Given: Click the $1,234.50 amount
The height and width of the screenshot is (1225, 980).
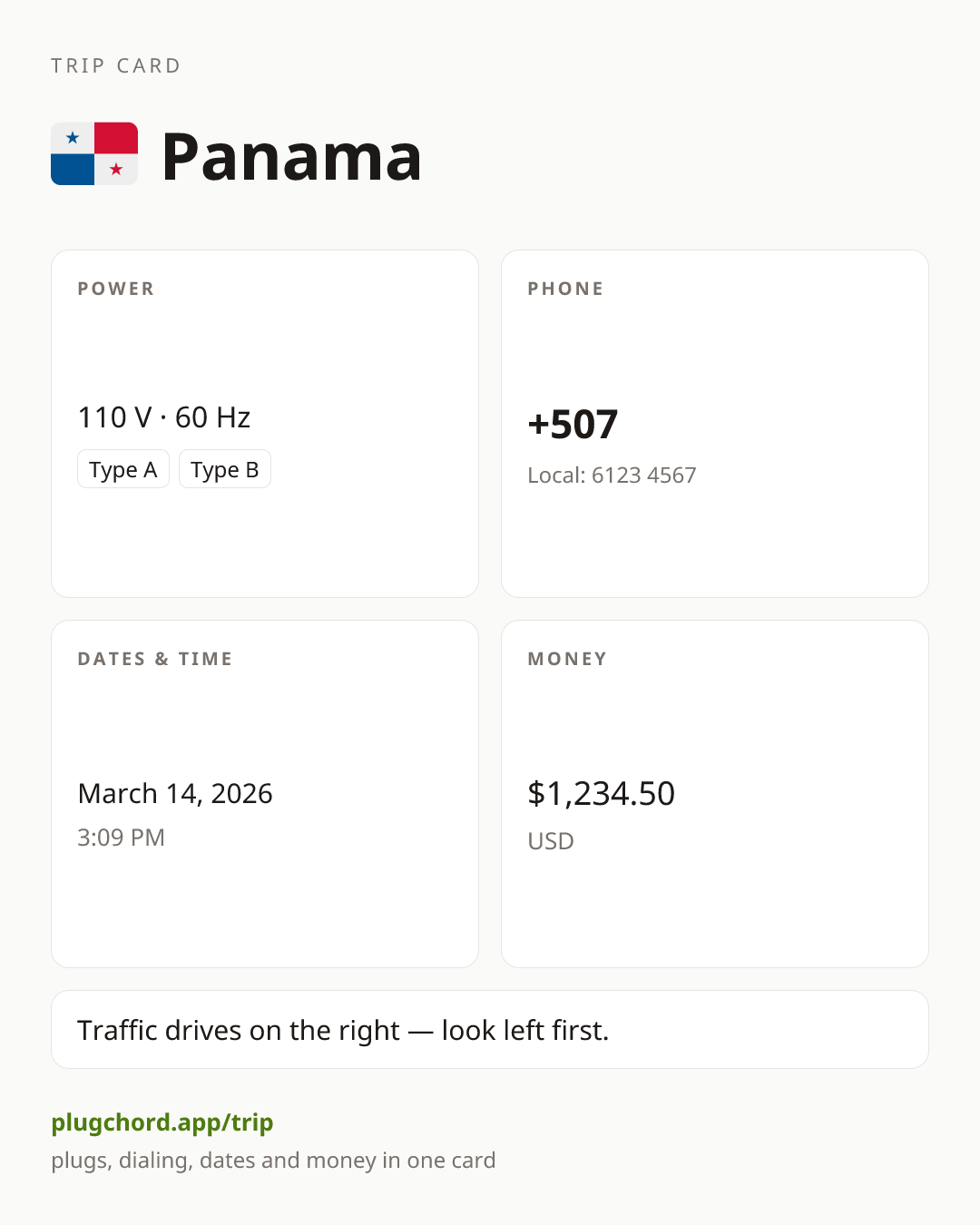Looking at the screenshot, I should pos(601,793).
